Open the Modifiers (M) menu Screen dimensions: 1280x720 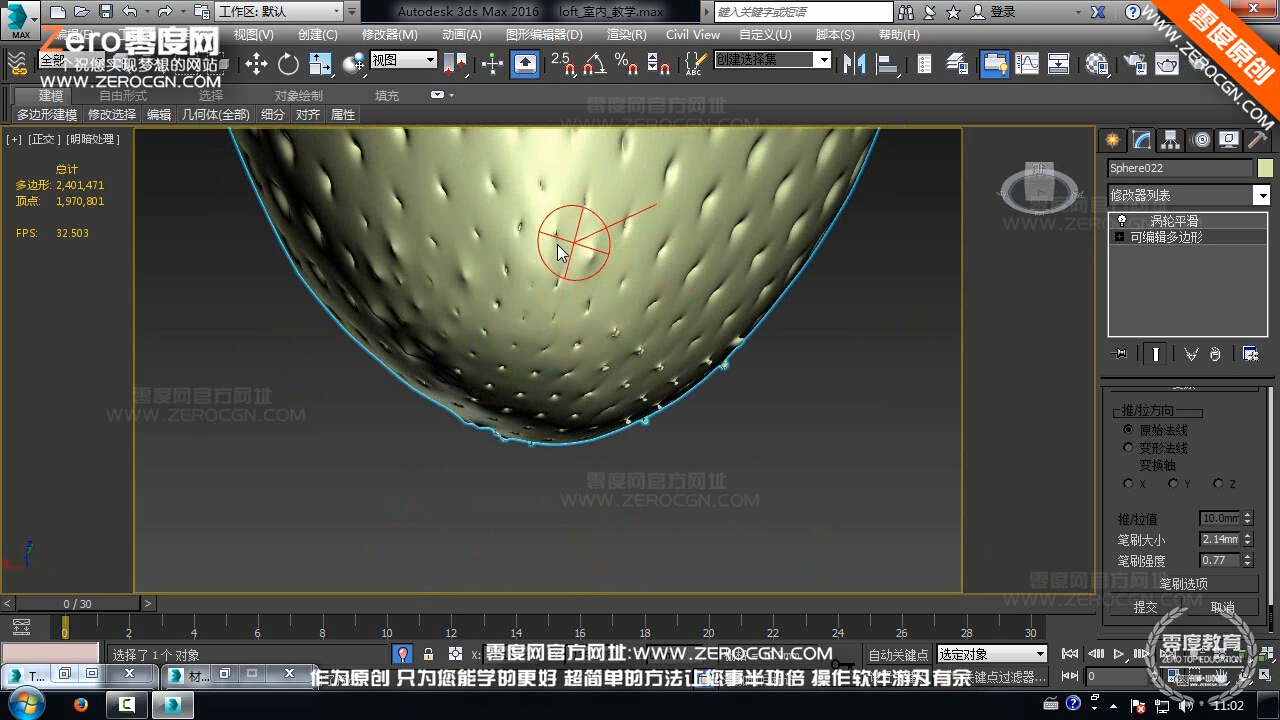pyautogui.click(x=389, y=34)
